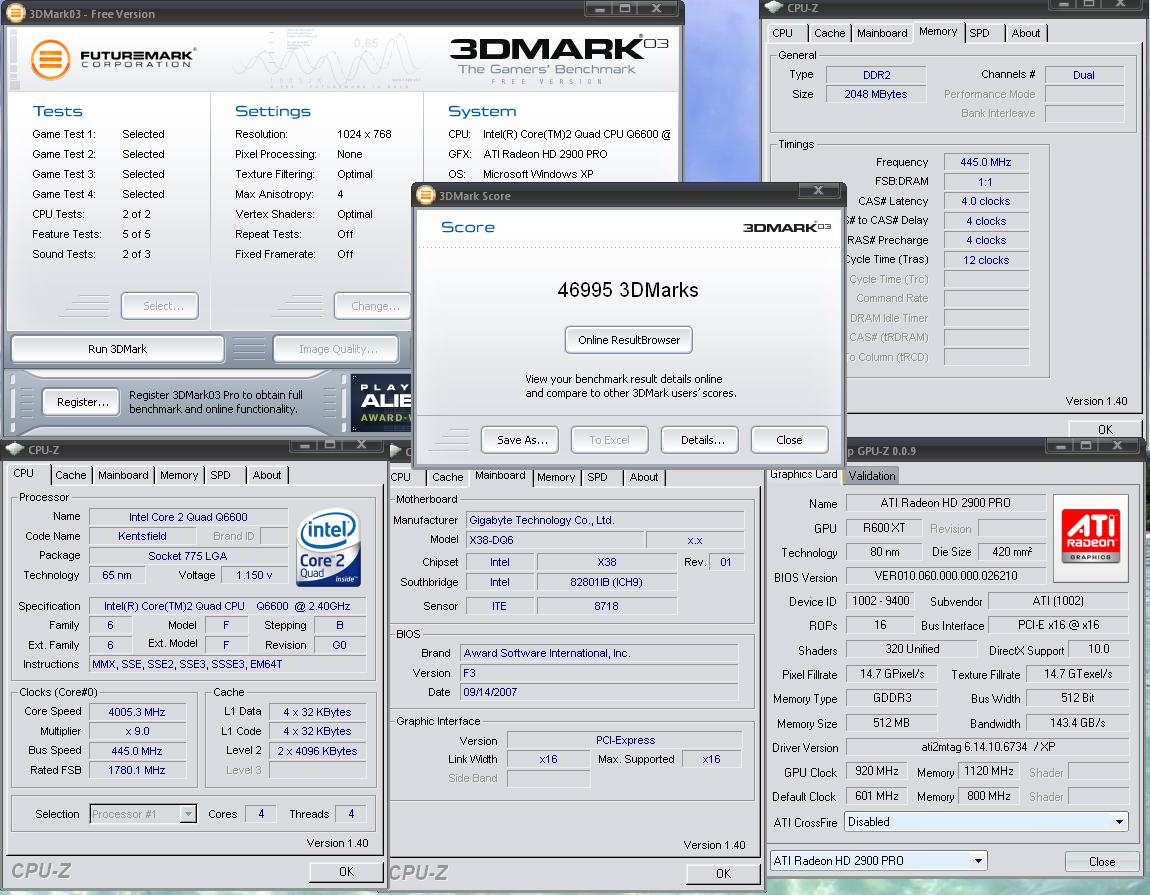Click the Change settings button

(x=373, y=306)
